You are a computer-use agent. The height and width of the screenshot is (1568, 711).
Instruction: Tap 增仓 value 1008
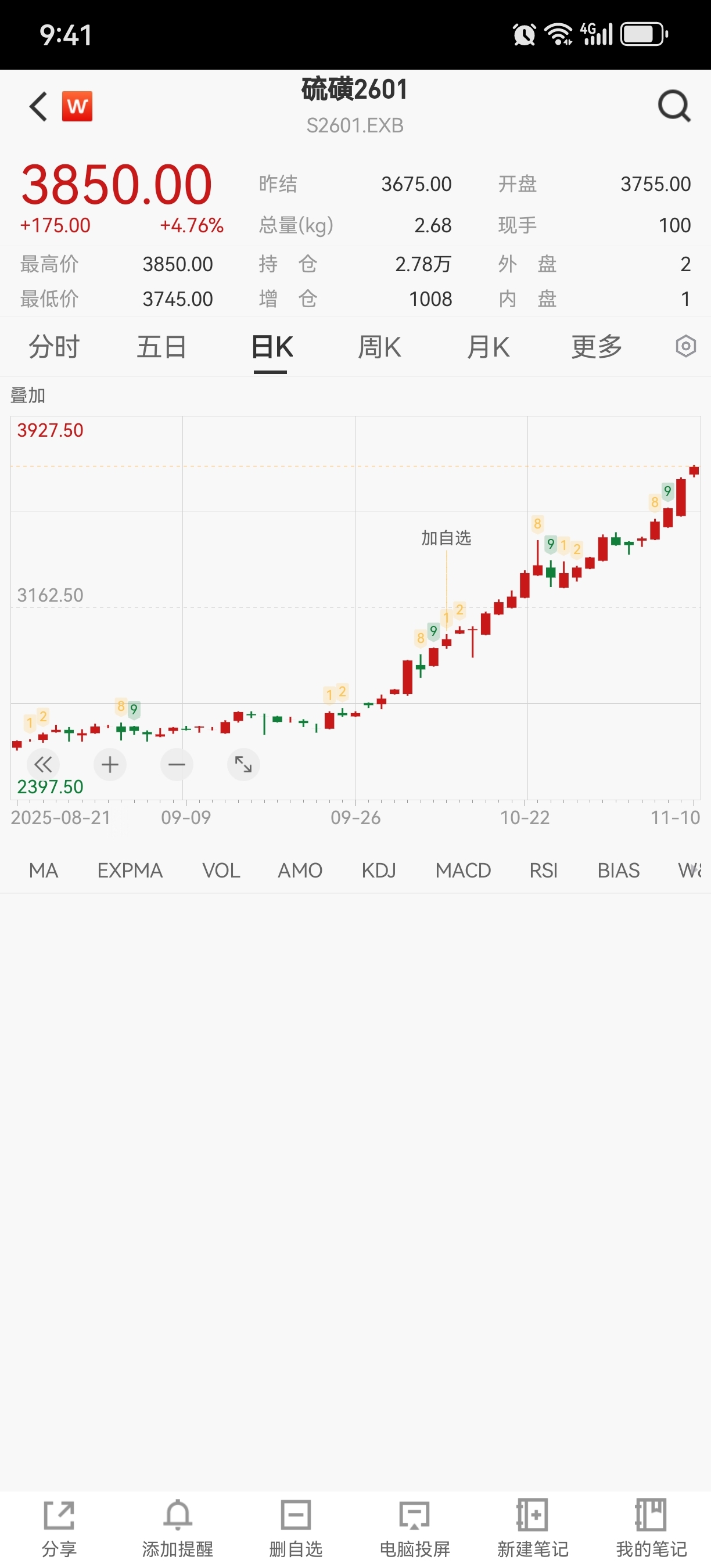(x=430, y=299)
